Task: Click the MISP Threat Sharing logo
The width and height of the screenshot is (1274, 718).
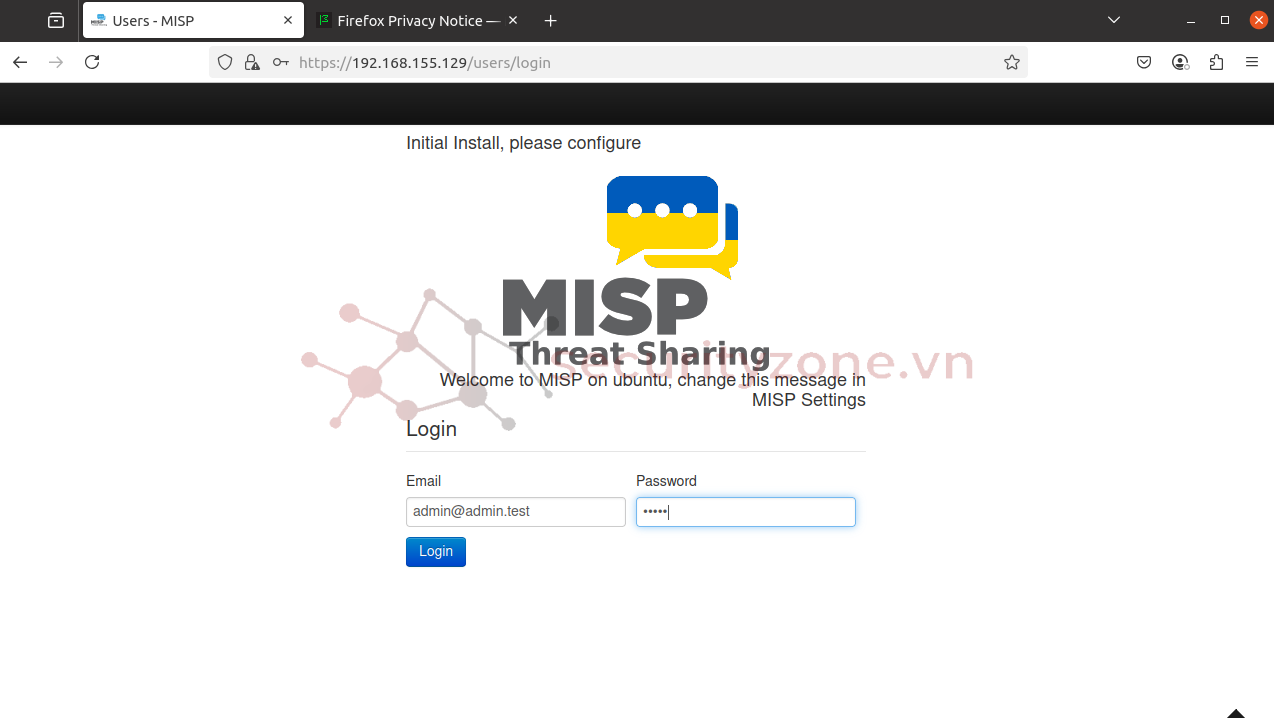Action: click(x=636, y=272)
